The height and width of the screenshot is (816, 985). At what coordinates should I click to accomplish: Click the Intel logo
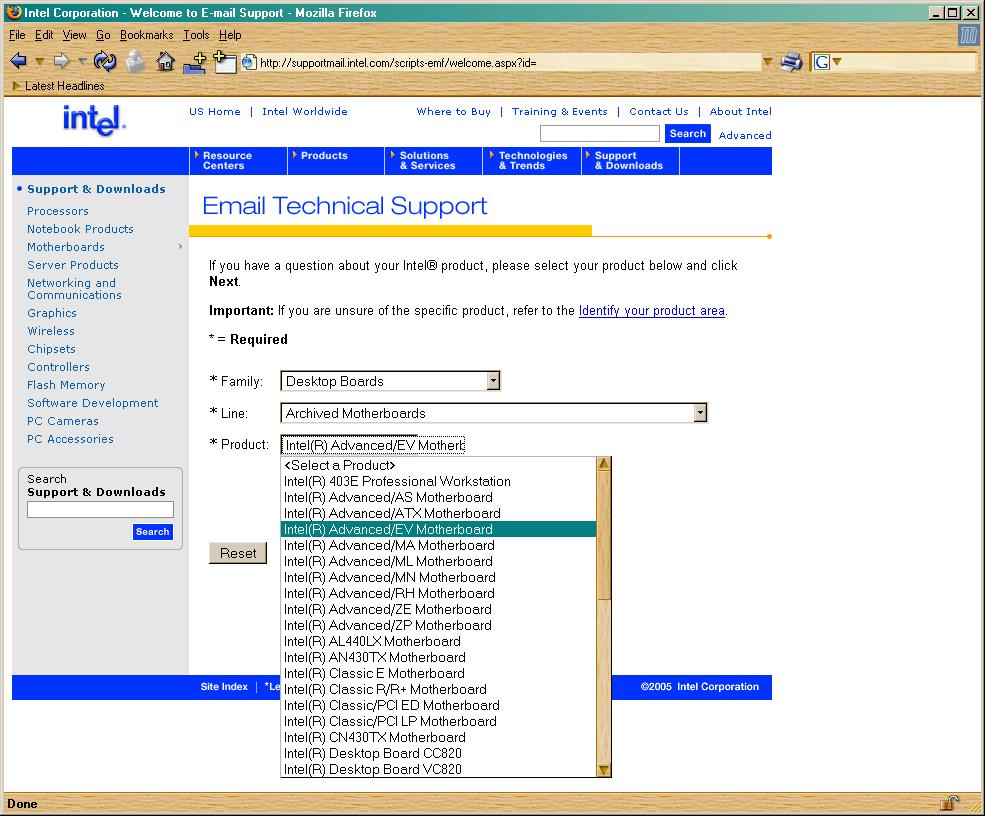tap(94, 119)
